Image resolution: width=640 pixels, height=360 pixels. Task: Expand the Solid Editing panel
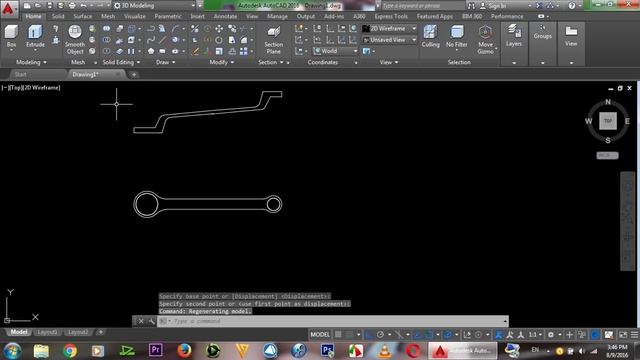point(121,62)
